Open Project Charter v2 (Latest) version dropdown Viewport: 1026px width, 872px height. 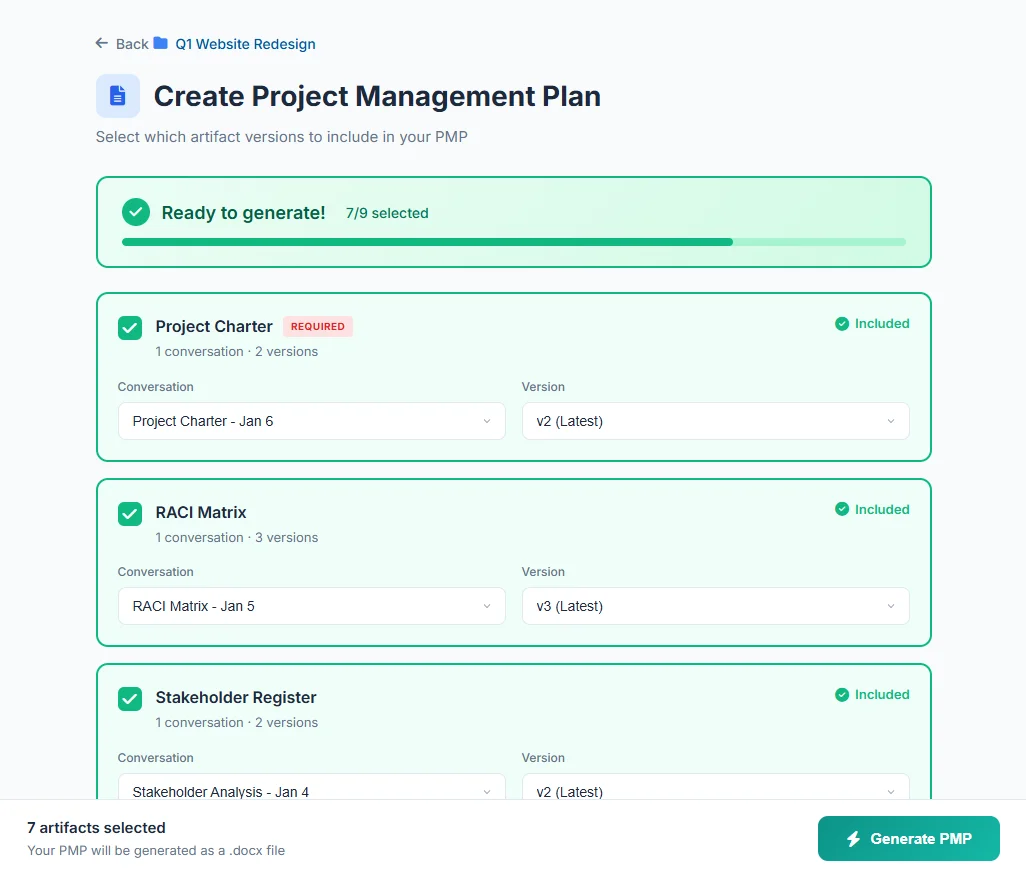coord(715,421)
